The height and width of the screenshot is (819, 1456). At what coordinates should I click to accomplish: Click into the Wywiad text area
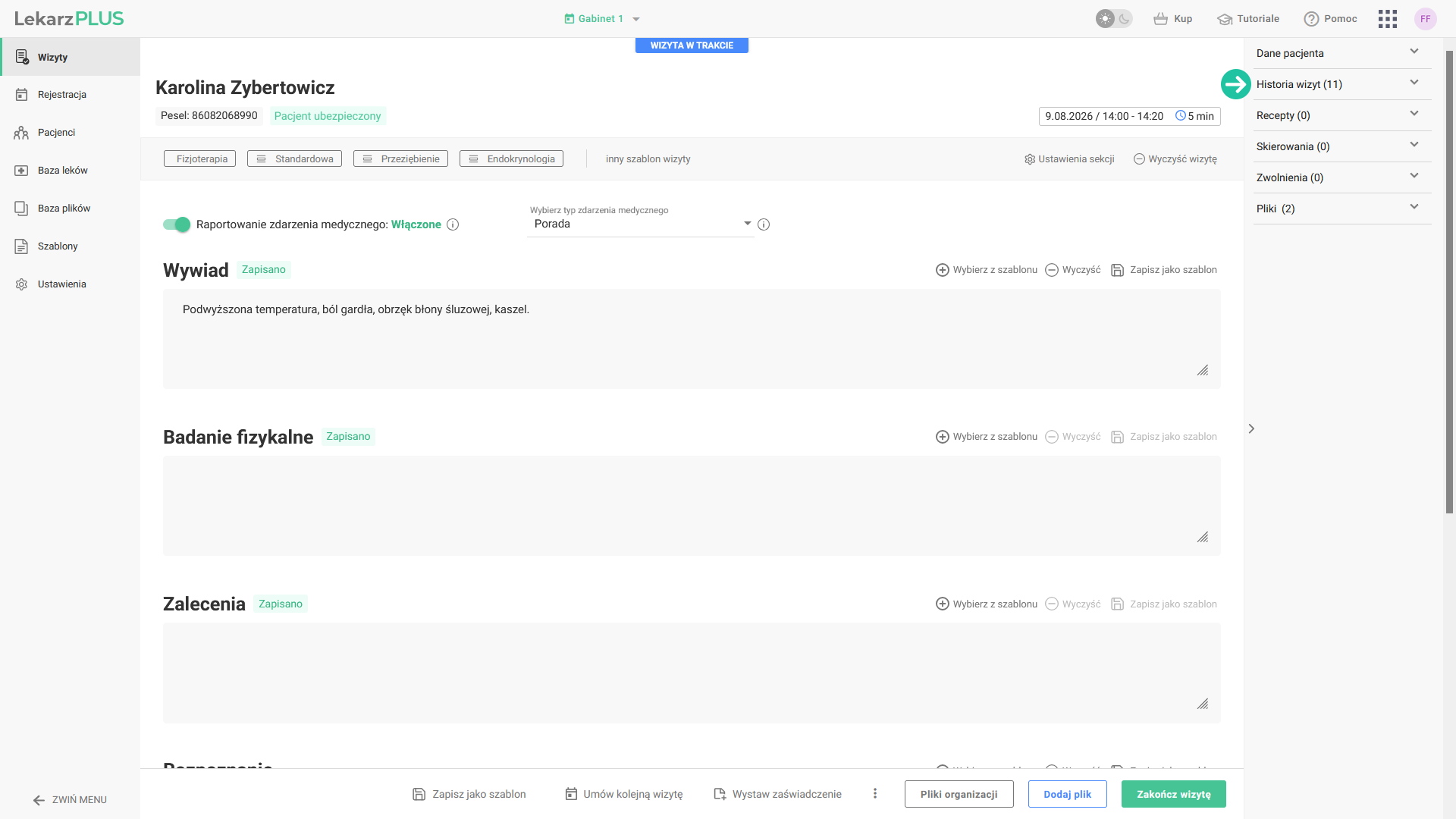[x=692, y=339]
